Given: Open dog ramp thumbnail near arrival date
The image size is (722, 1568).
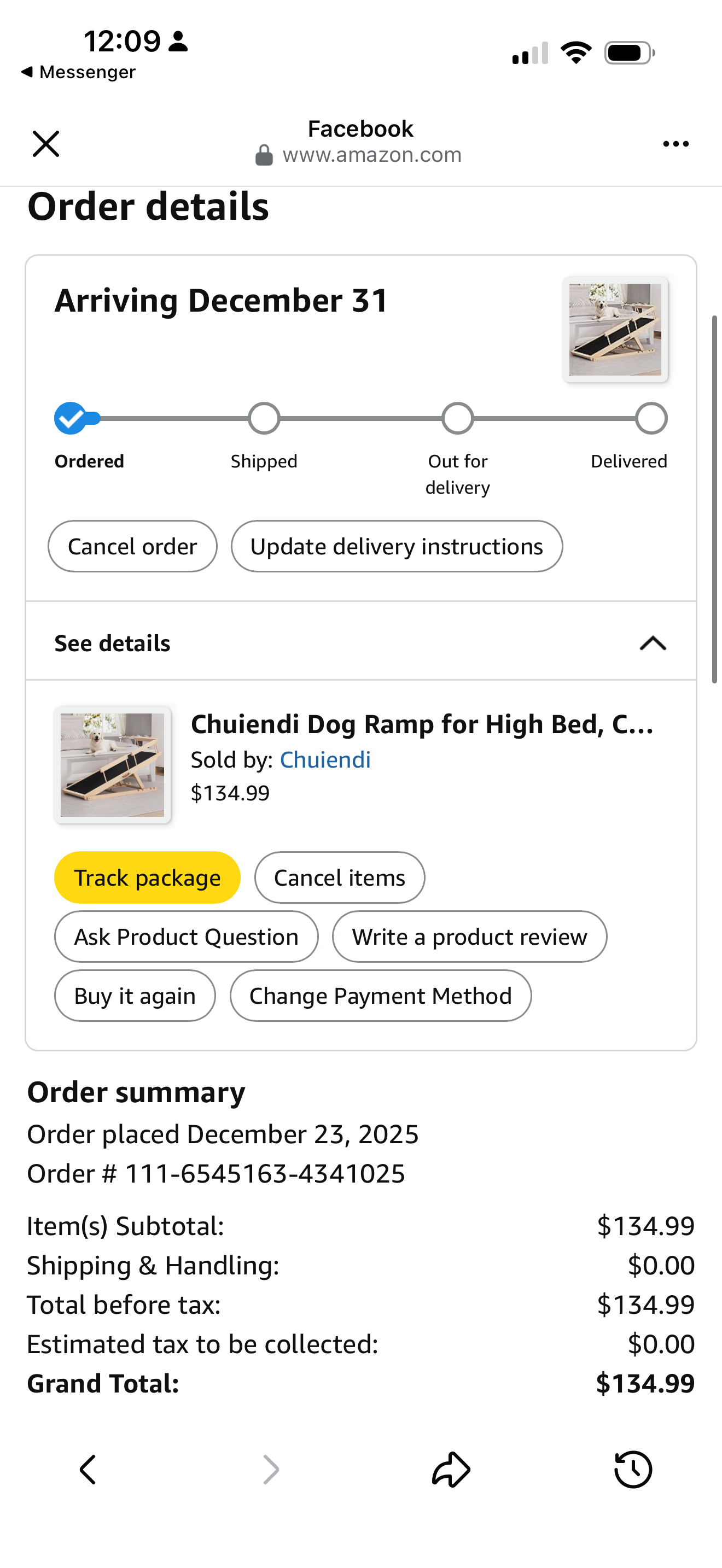Looking at the screenshot, I should tap(615, 329).
